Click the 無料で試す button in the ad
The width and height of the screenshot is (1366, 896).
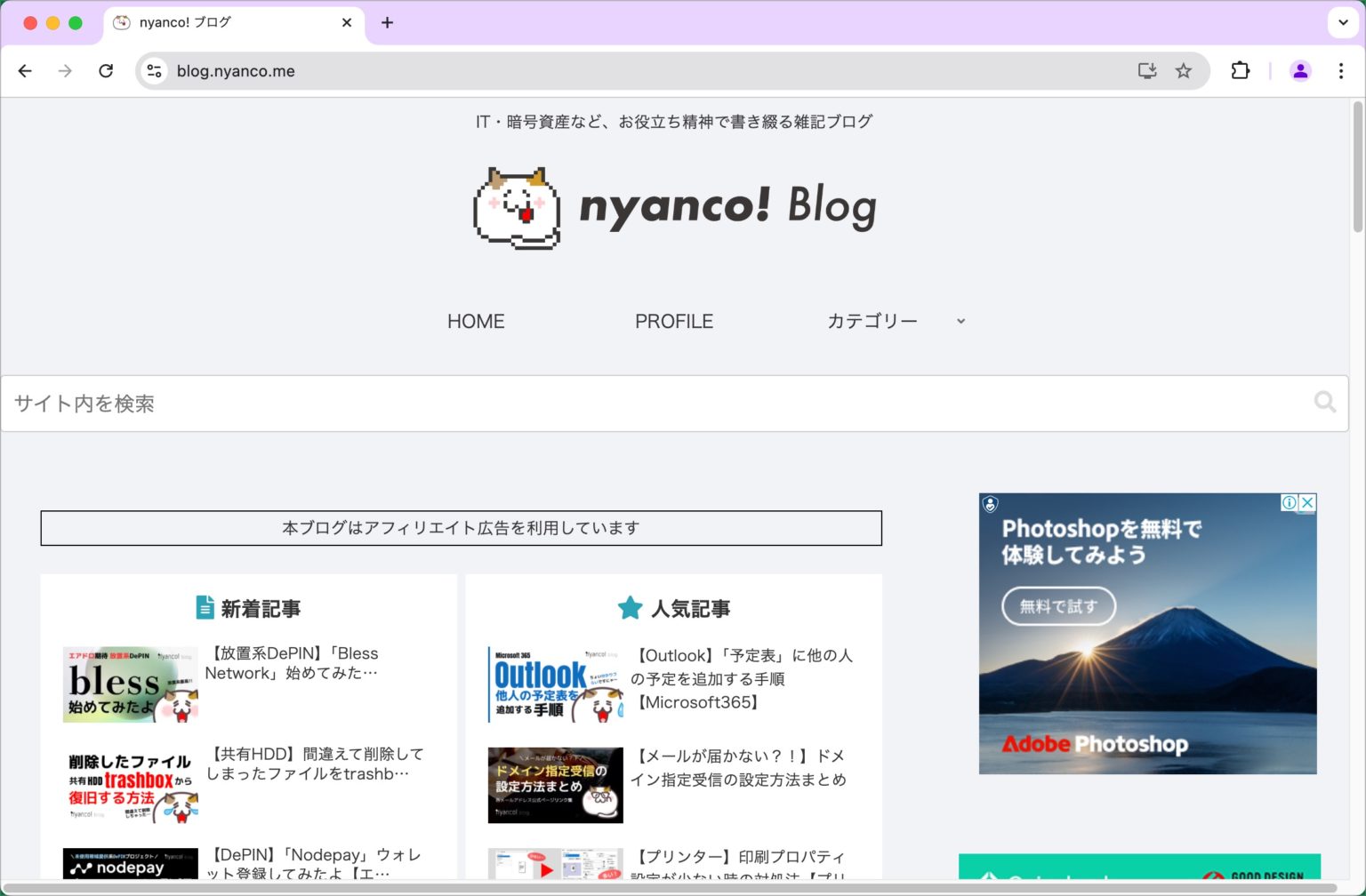(1059, 606)
